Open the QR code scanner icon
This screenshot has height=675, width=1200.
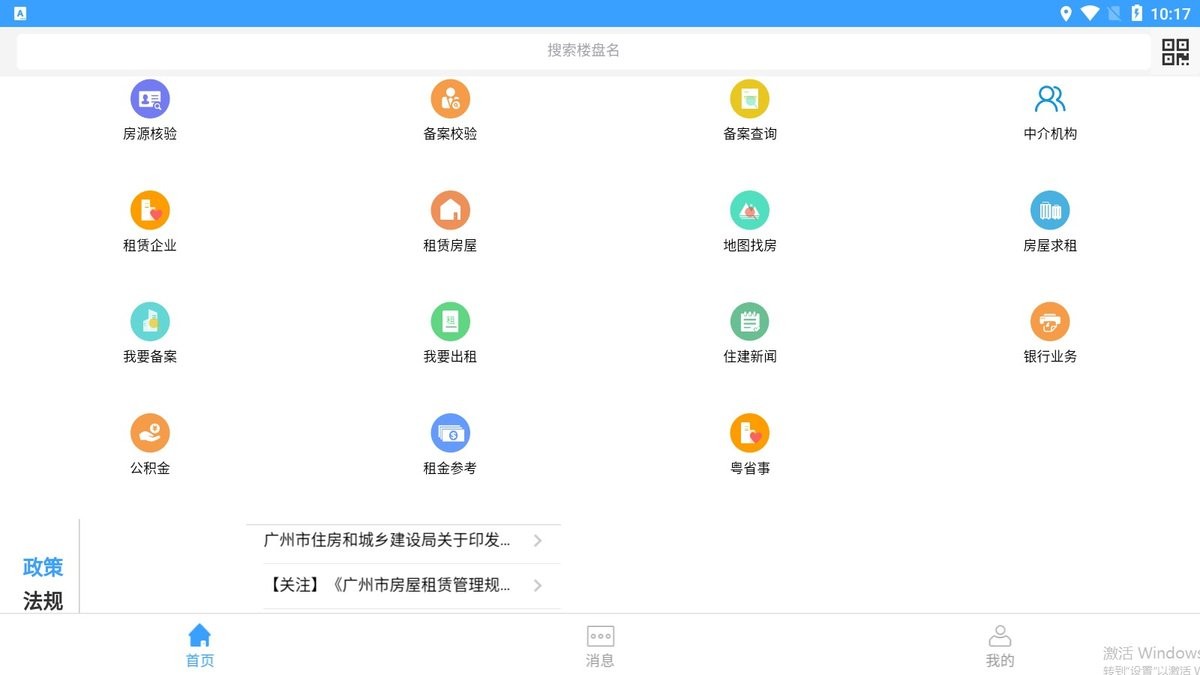point(1174,51)
